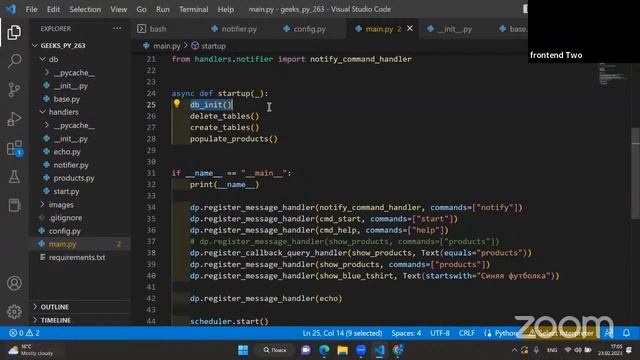Click the lightbulb code action on line 25
The height and width of the screenshot is (360, 640).
[x=177, y=104]
